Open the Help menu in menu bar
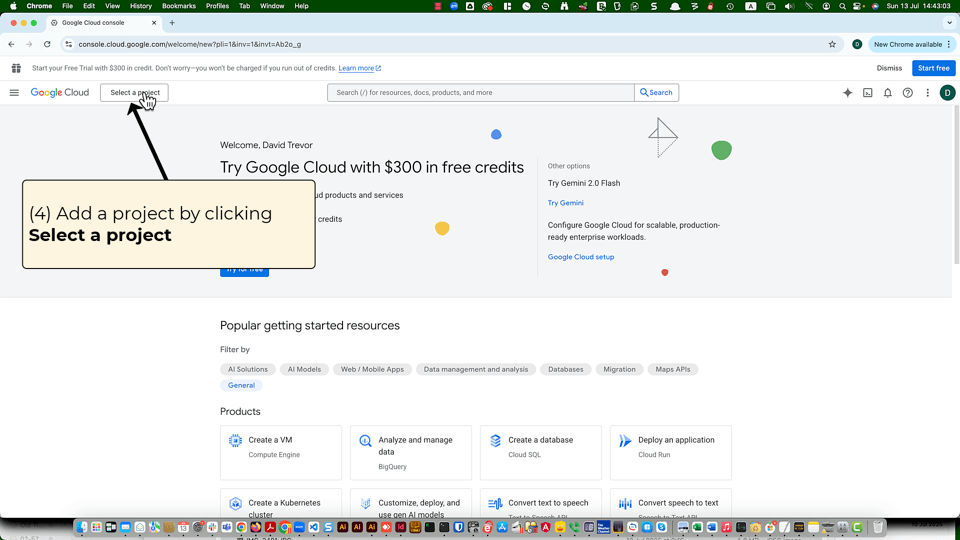Screen dimensions: 960x540 point(301,6)
